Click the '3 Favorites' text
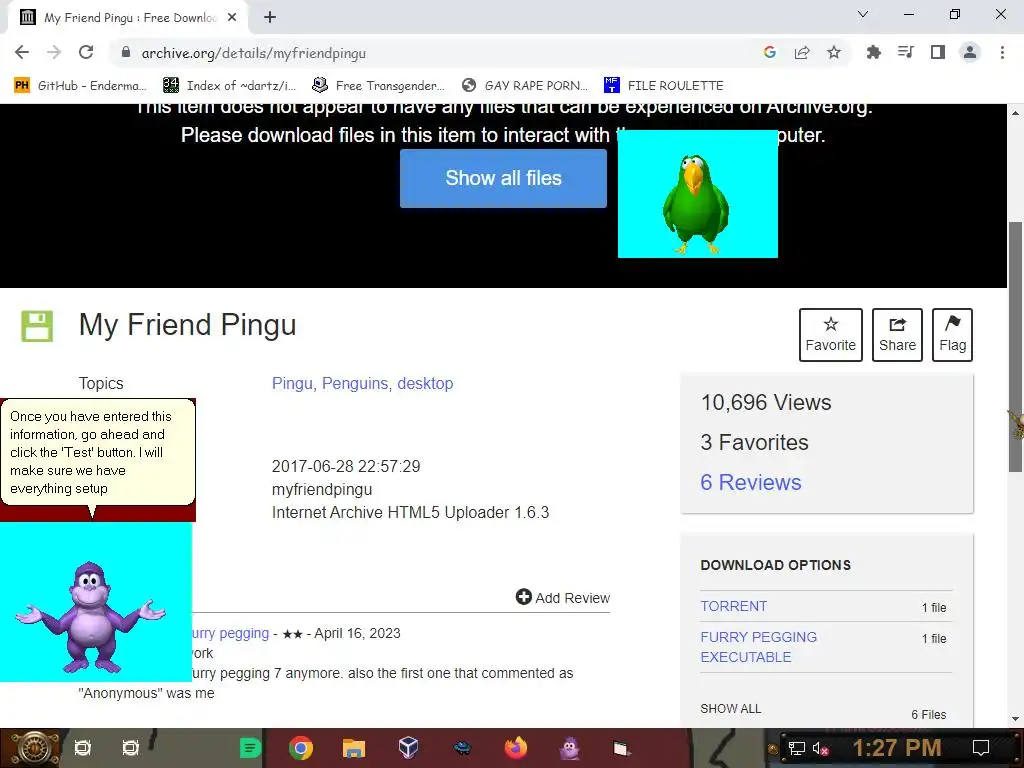Screen dimensions: 1024x768 click(754, 442)
